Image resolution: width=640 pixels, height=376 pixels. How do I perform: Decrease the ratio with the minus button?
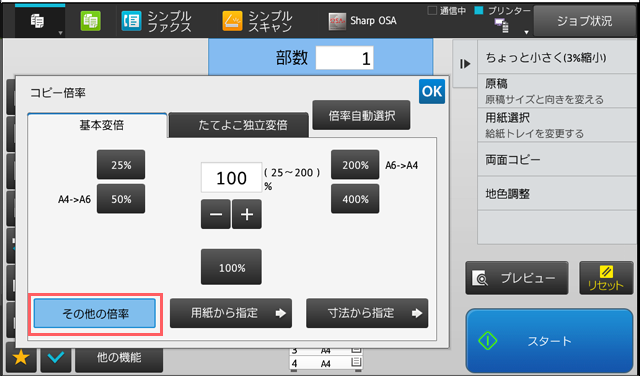pyautogui.click(x=216, y=214)
